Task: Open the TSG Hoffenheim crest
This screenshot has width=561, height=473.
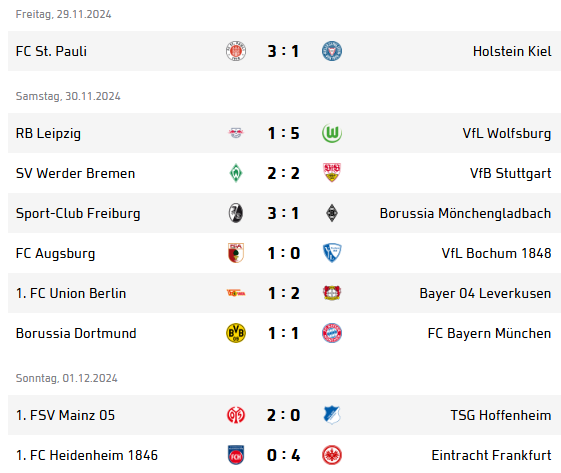Action: point(332,415)
